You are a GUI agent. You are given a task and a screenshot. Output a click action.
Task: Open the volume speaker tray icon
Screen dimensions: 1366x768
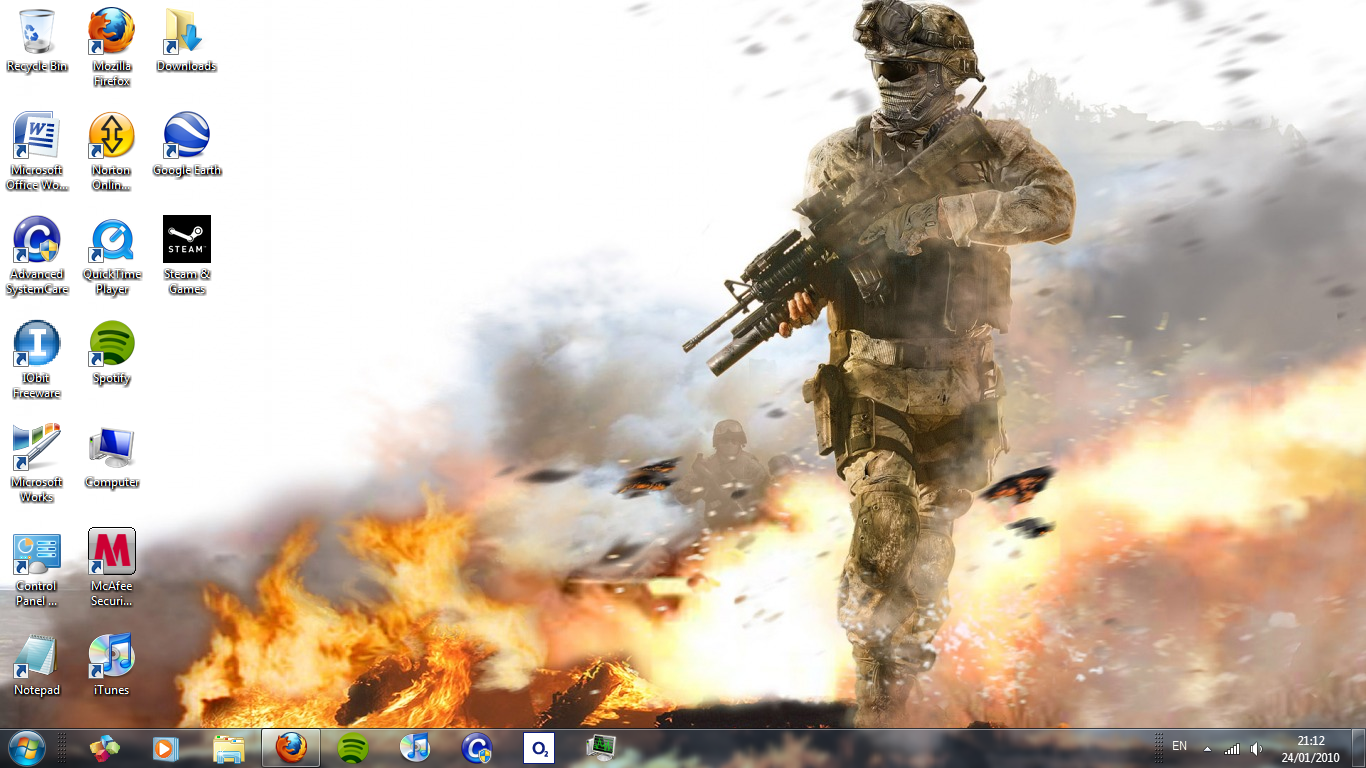1256,749
